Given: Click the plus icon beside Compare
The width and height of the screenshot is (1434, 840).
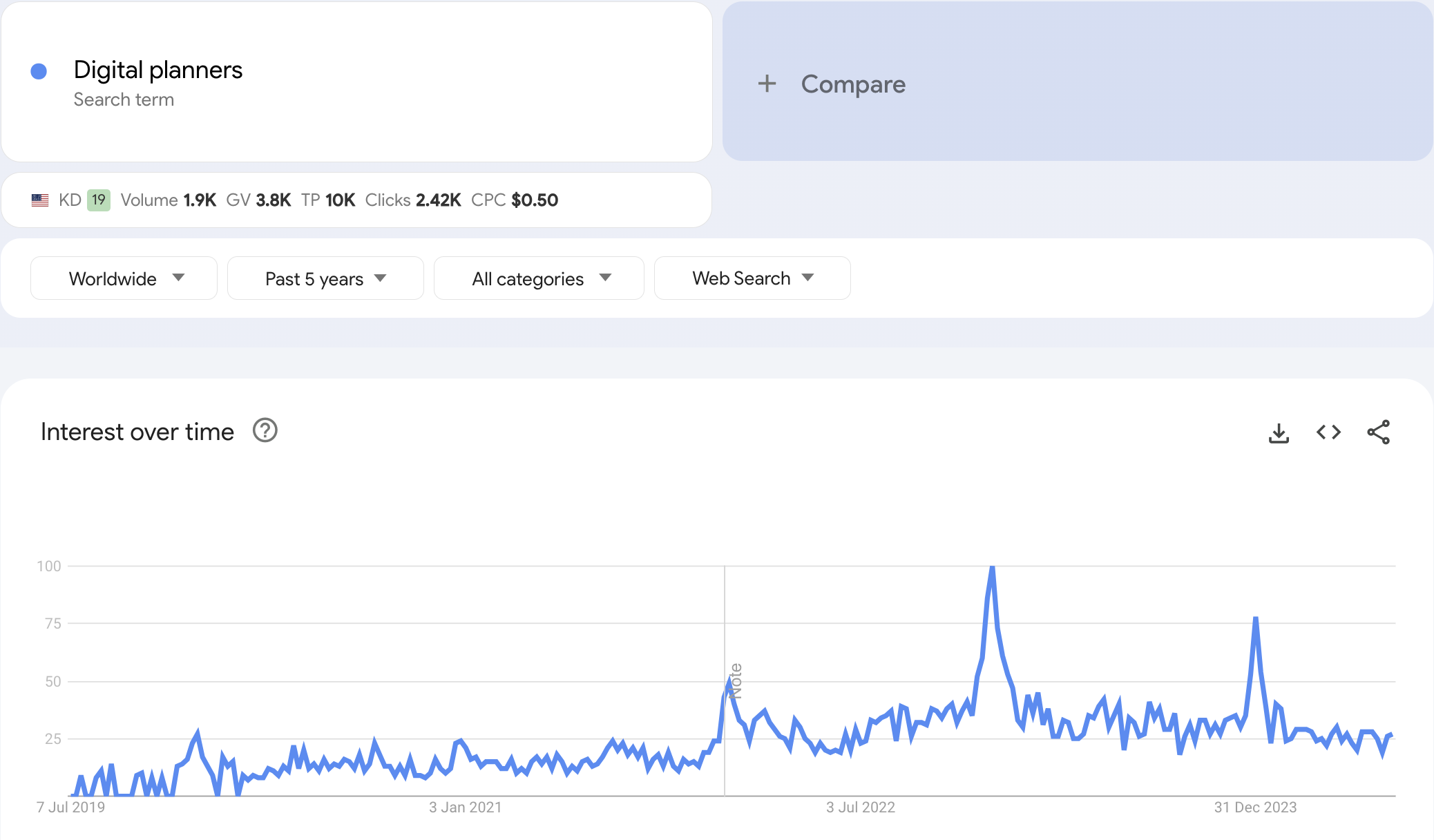Looking at the screenshot, I should 767,84.
